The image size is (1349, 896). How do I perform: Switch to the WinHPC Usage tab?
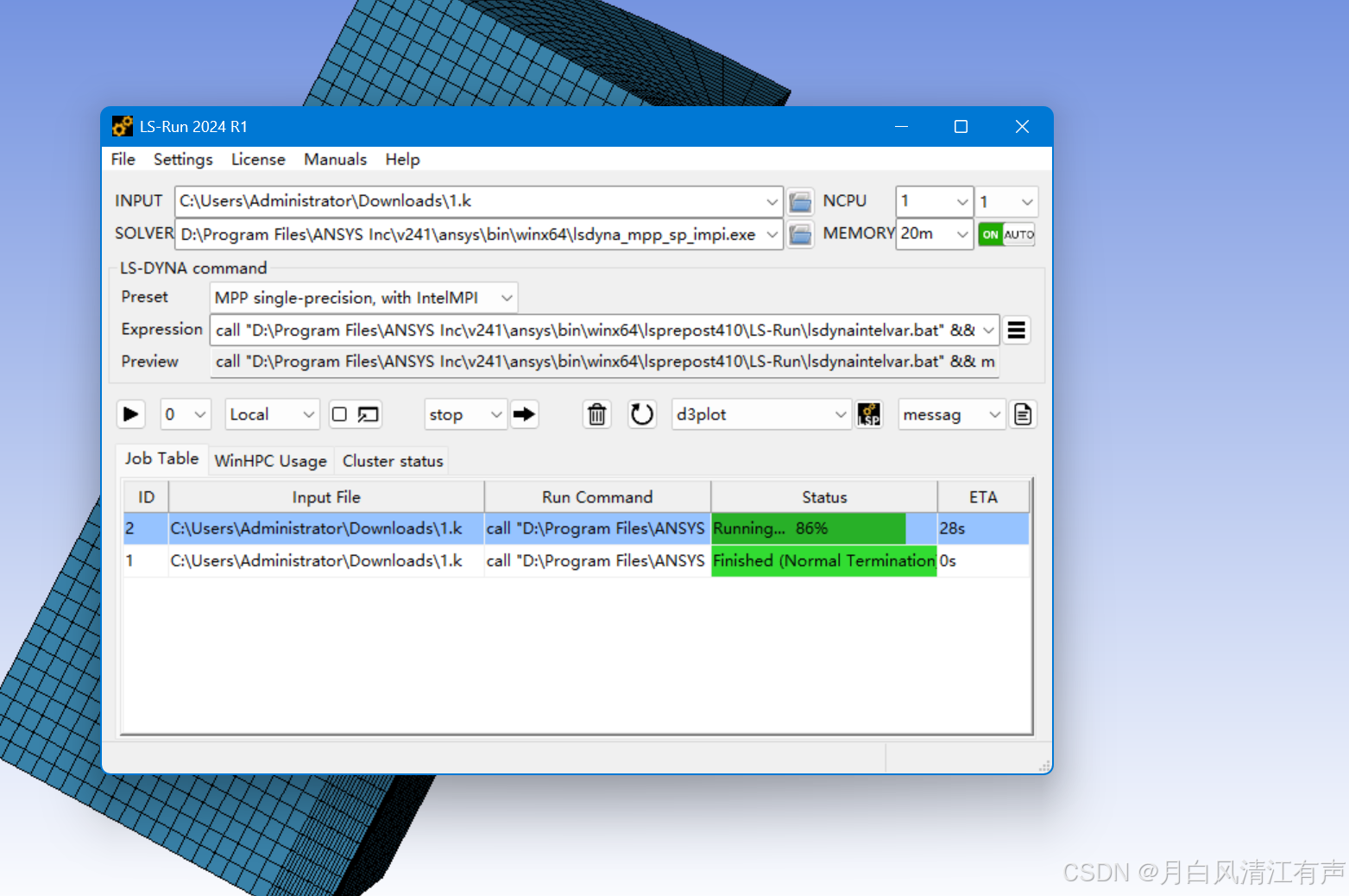(x=270, y=461)
